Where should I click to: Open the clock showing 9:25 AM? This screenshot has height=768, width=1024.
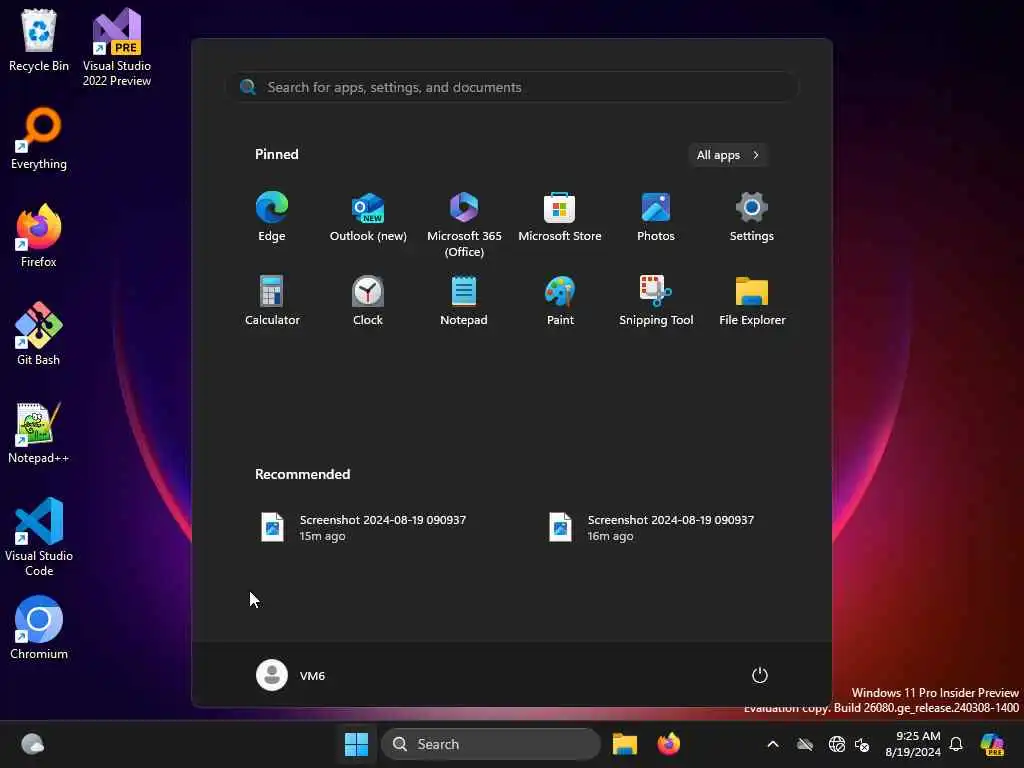tap(913, 744)
